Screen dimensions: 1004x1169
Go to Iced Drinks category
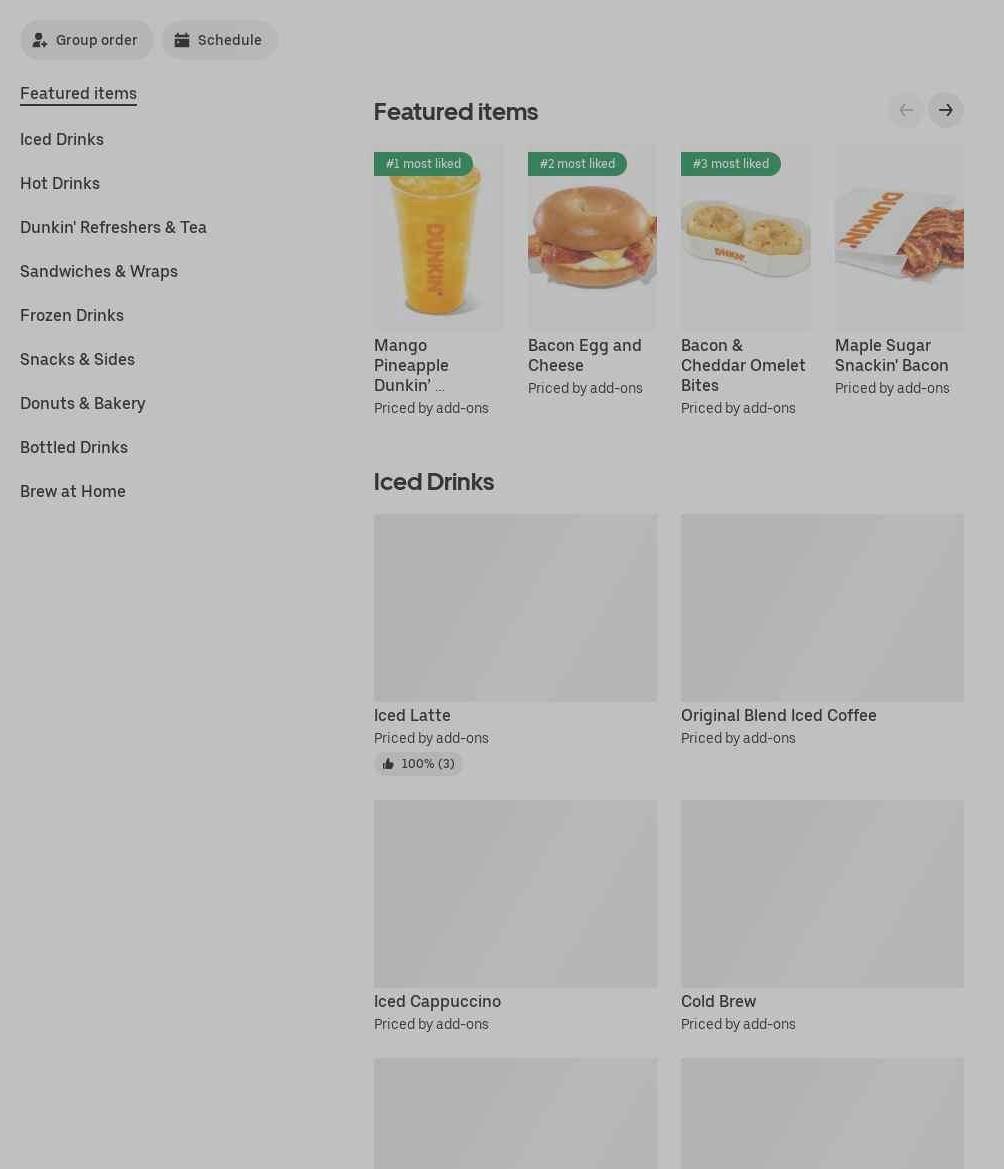(62, 139)
